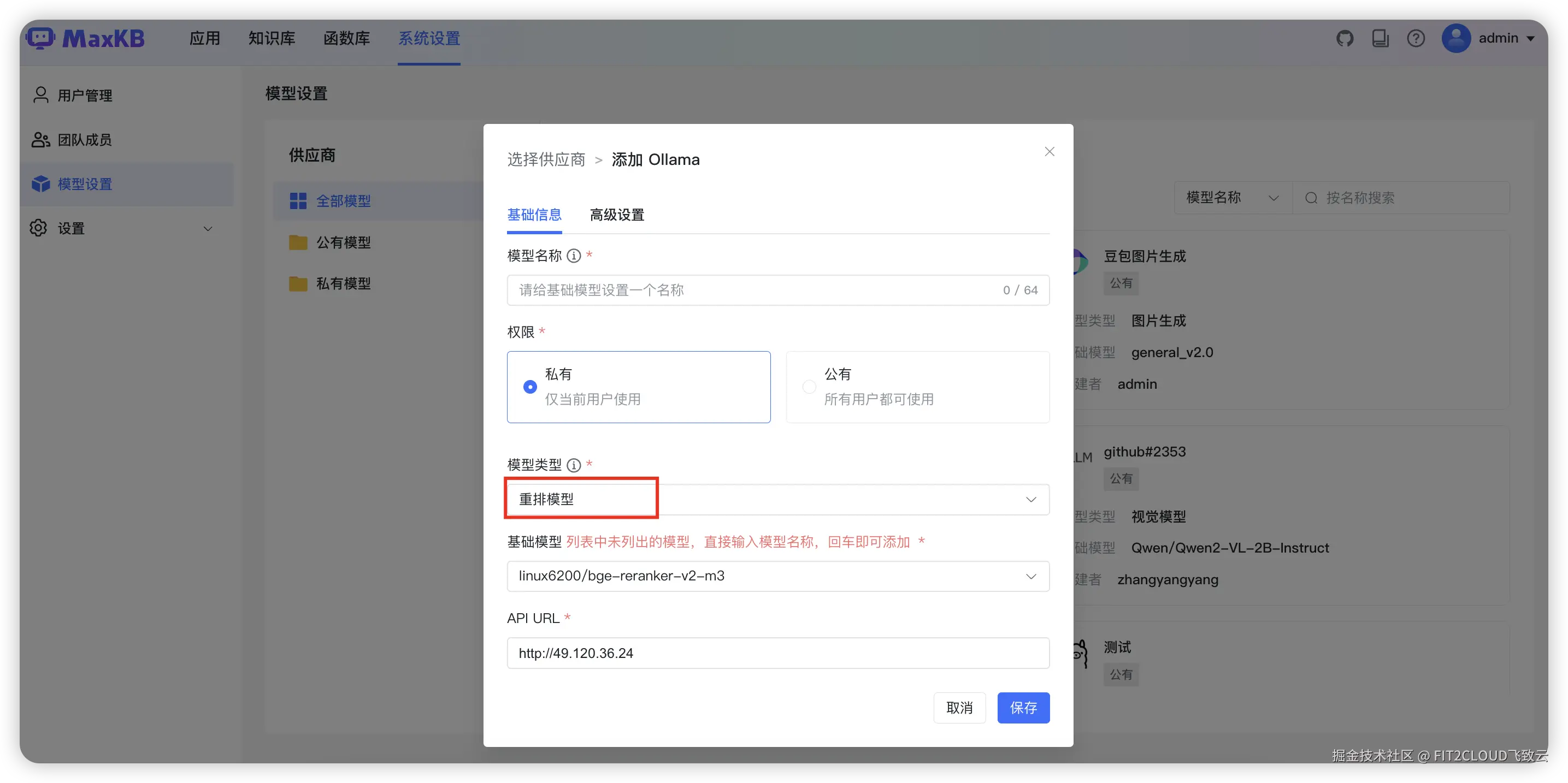1568x783 pixels.
Task: Expand the 设置 sidebar section chevron
Action: pyautogui.click(x=208, y=229)
